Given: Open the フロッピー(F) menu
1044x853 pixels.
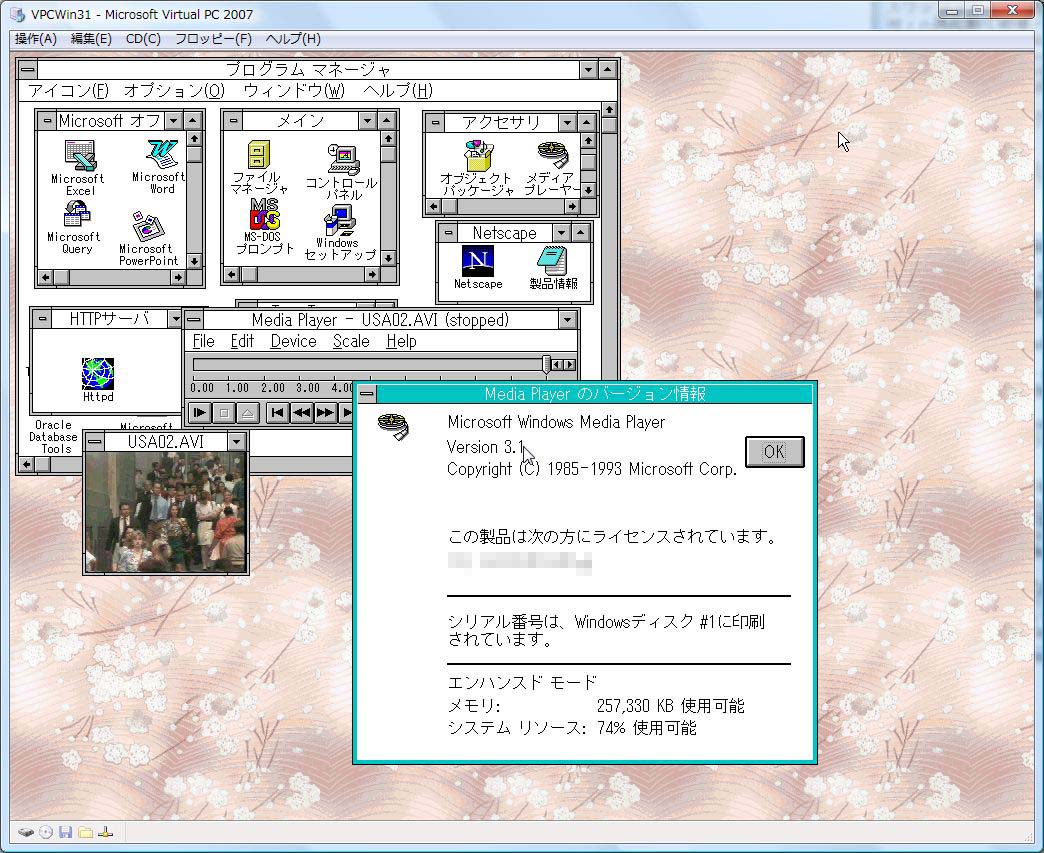Looking at the screenshot, I should coord(213,39).
